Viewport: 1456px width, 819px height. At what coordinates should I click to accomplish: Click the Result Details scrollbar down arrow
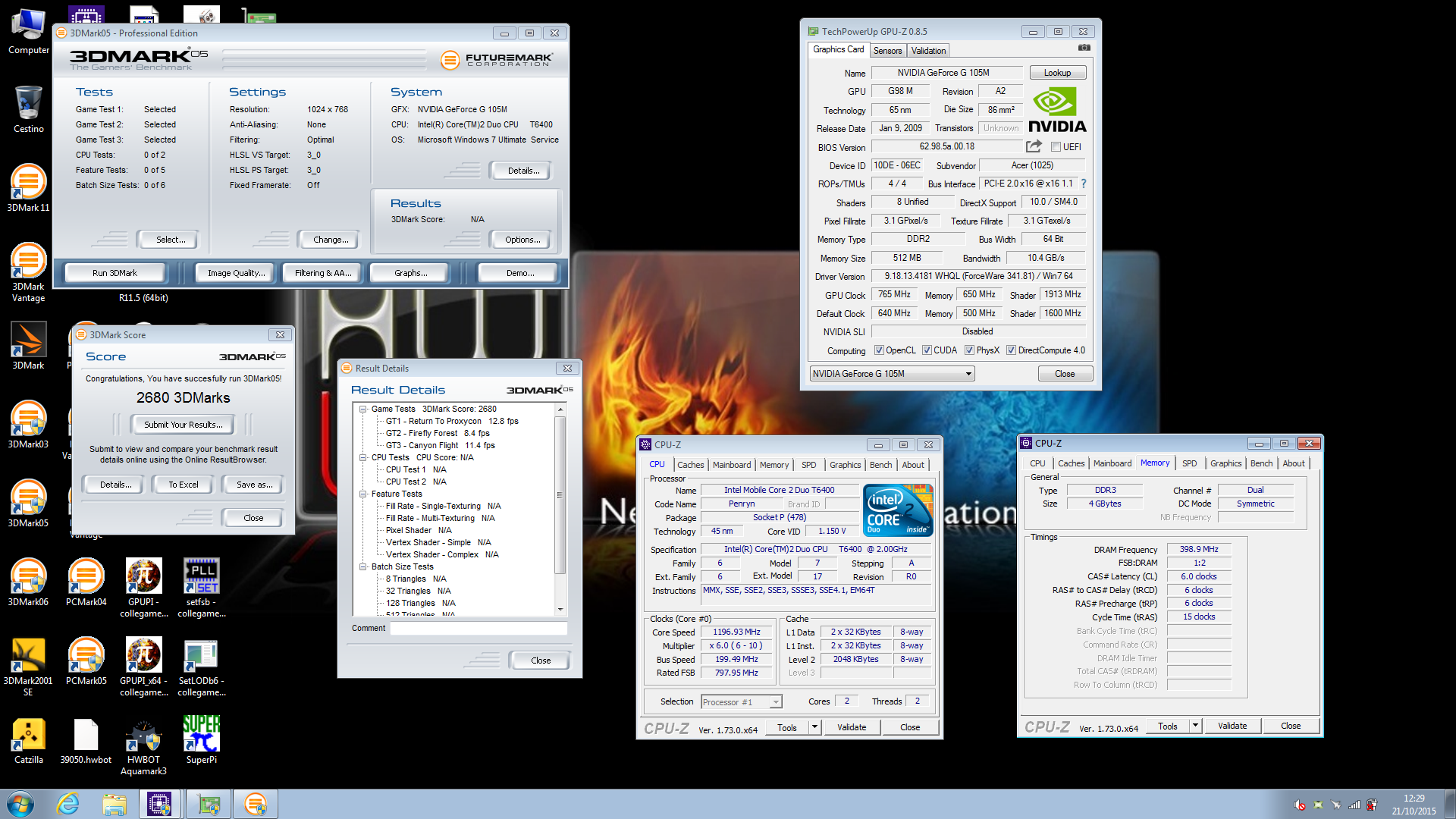coord(560,610)
